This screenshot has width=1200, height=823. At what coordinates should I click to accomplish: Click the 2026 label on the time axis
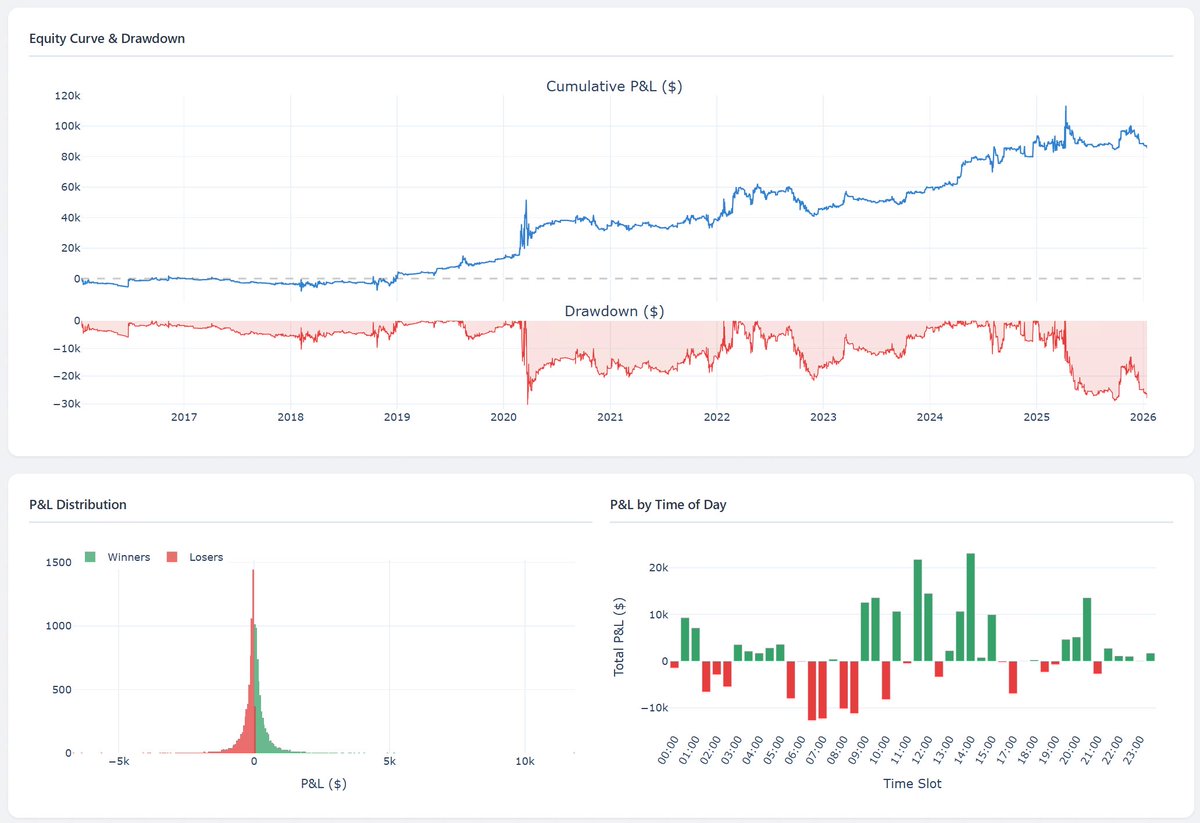(1143, 417)
